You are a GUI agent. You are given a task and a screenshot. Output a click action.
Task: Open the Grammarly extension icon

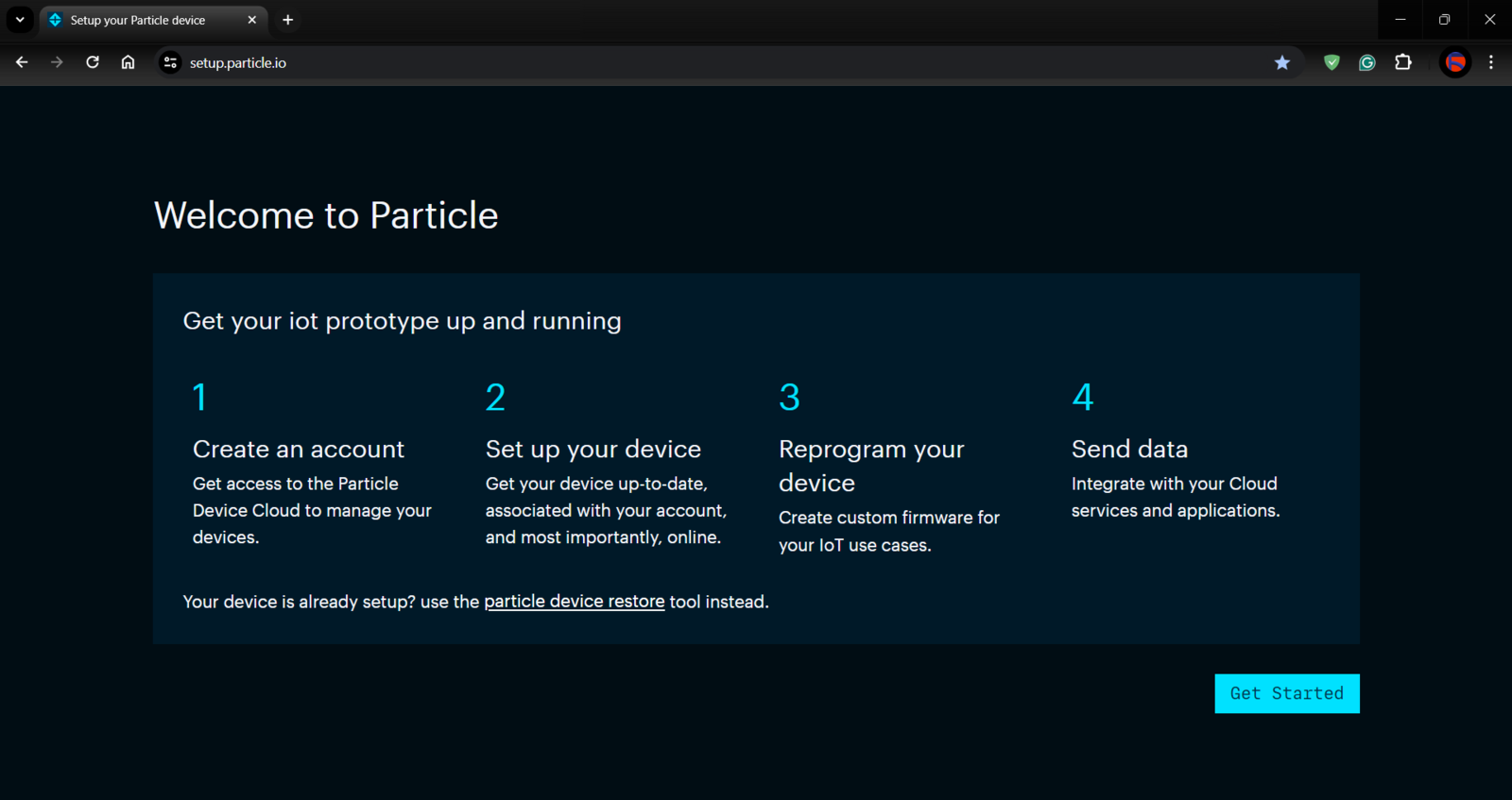click(x=1366, y=62)
